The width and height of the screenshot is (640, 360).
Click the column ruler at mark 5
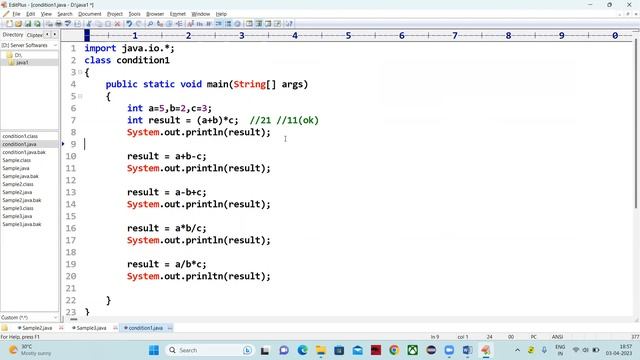point(348,36)
